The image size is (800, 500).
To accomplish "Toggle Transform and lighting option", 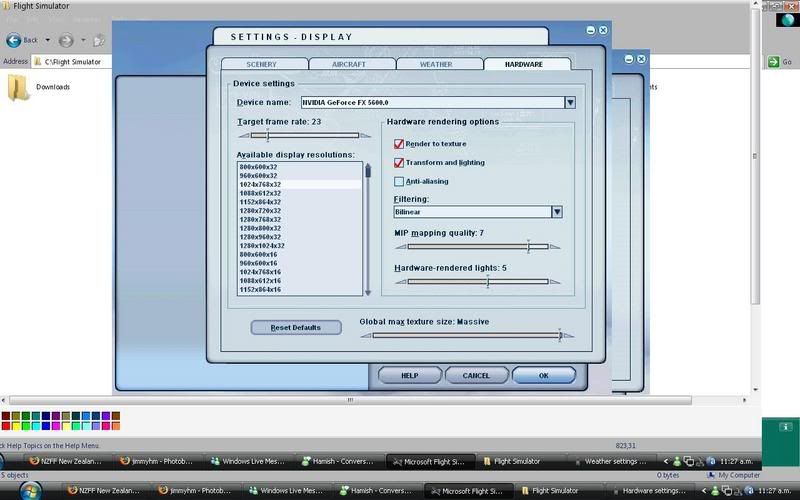I will click(x=399, y=162).
